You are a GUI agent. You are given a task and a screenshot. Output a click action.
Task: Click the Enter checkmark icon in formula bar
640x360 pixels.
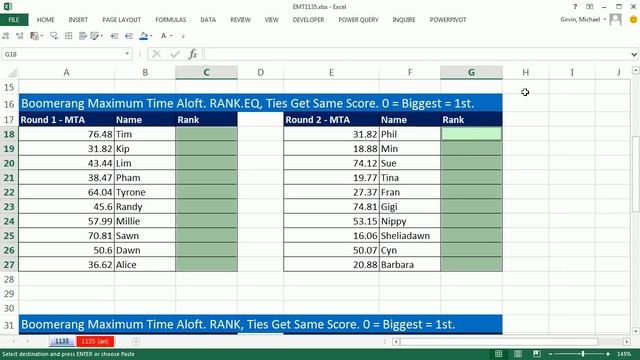click(175, 54)
